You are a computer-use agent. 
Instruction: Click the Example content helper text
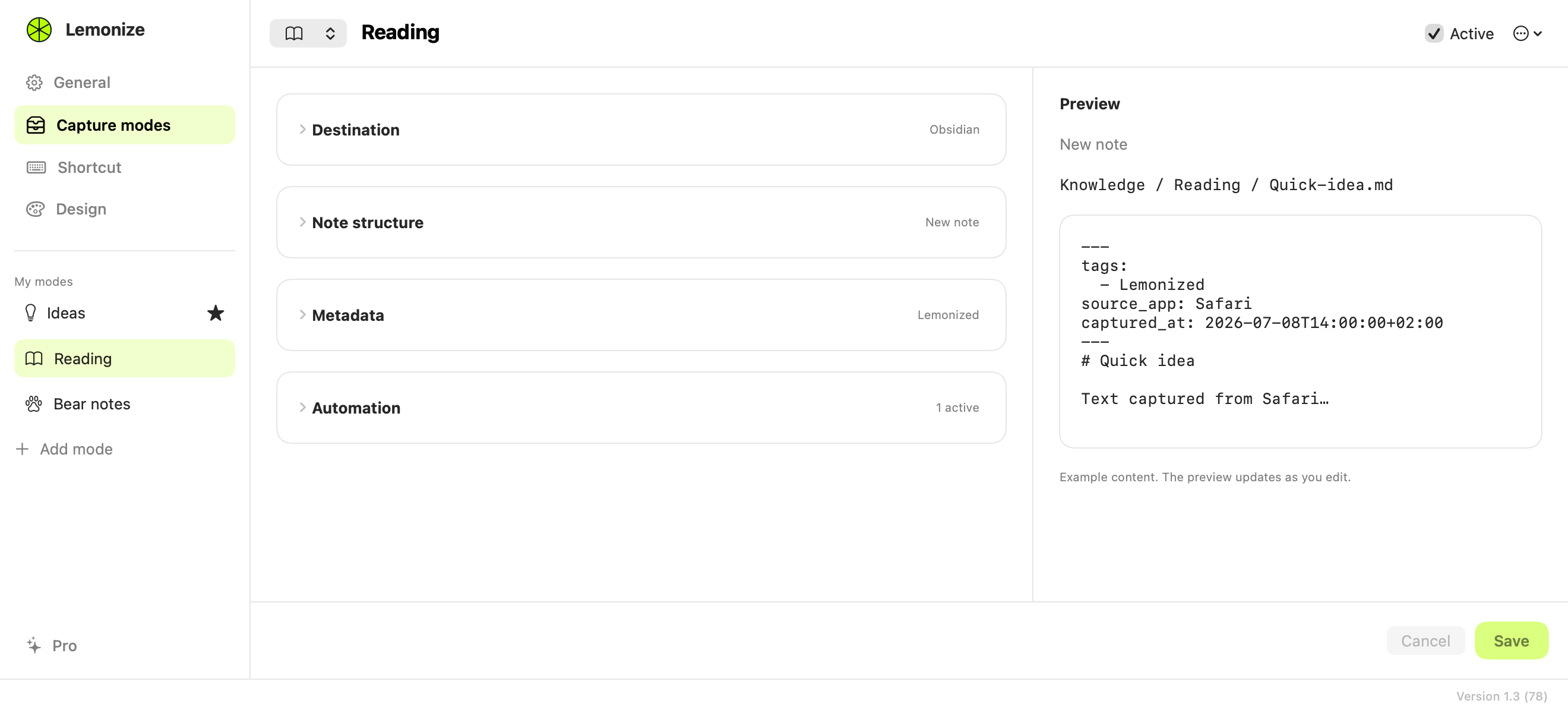[x=1205, y=477]
